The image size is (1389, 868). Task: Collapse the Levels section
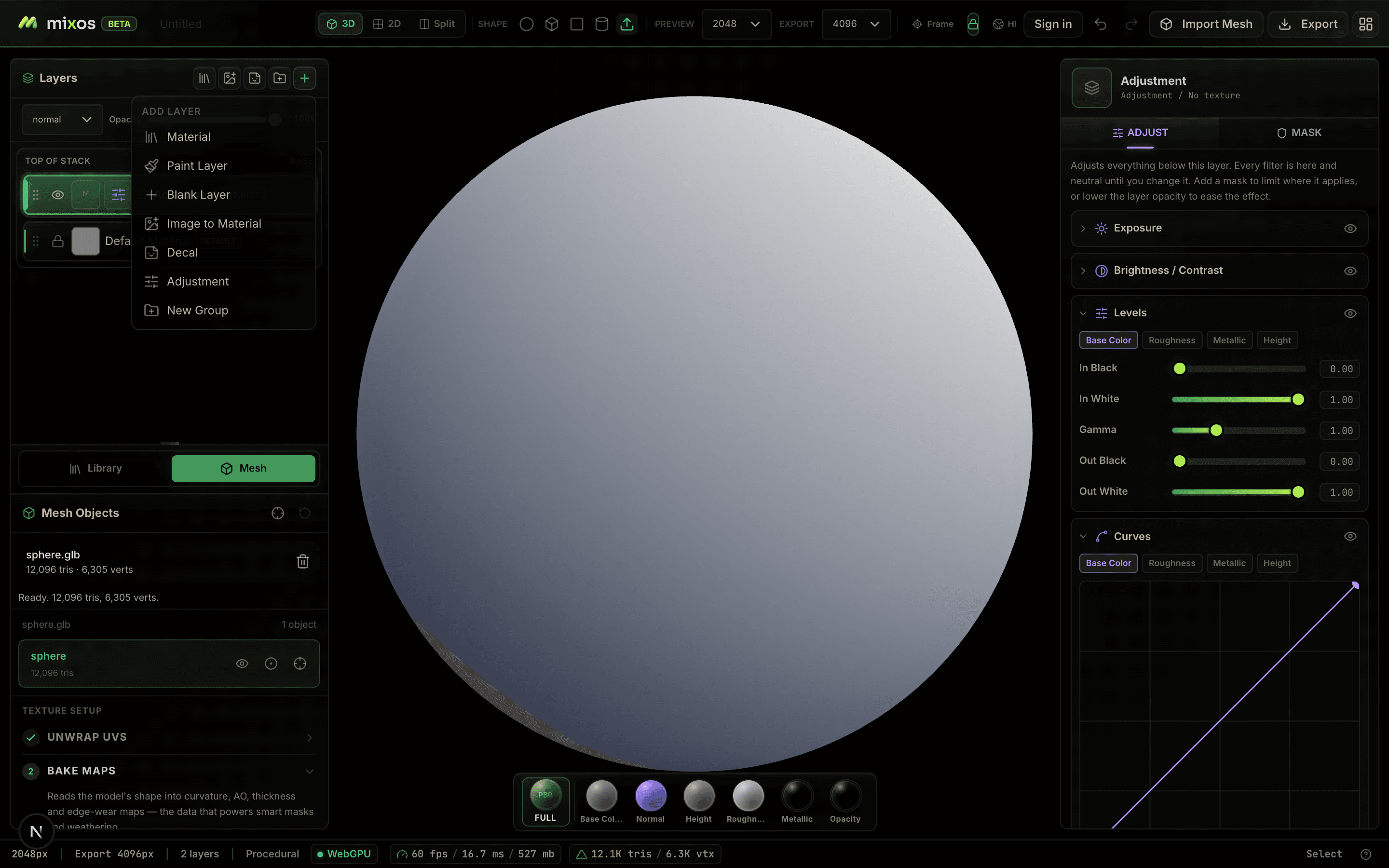[x=1083, y=313]
